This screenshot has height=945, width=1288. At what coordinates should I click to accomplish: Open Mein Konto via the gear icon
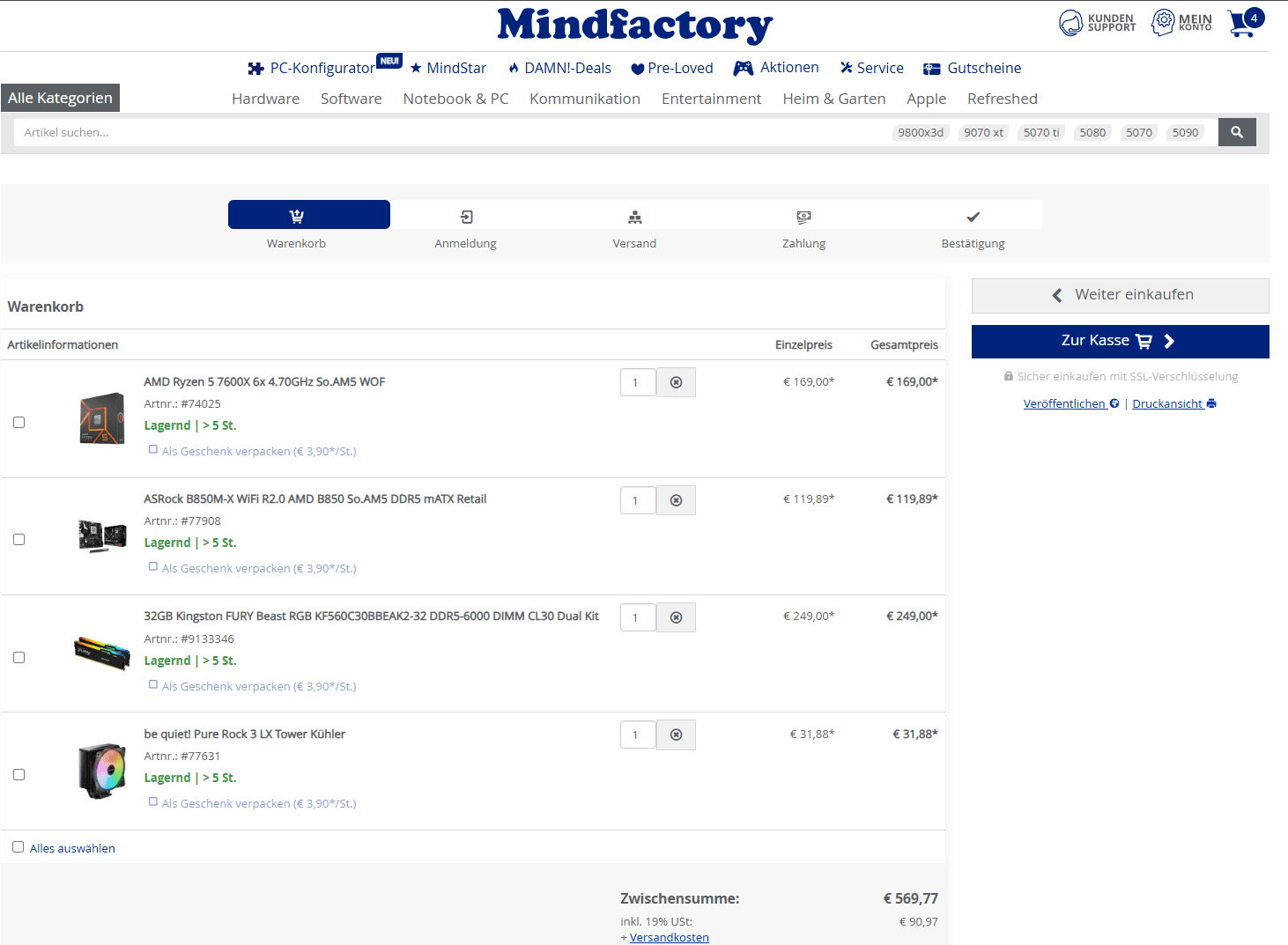pos(1164,23)
